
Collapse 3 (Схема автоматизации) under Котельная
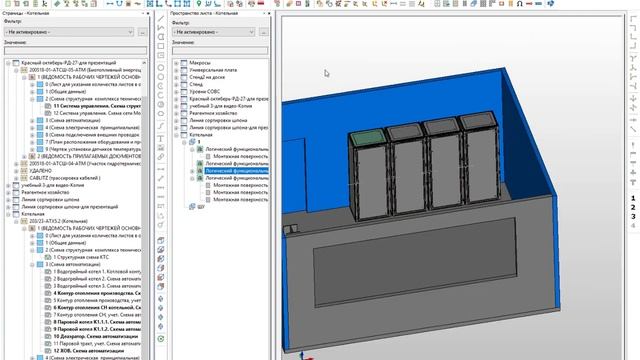(x=32, y=264)
